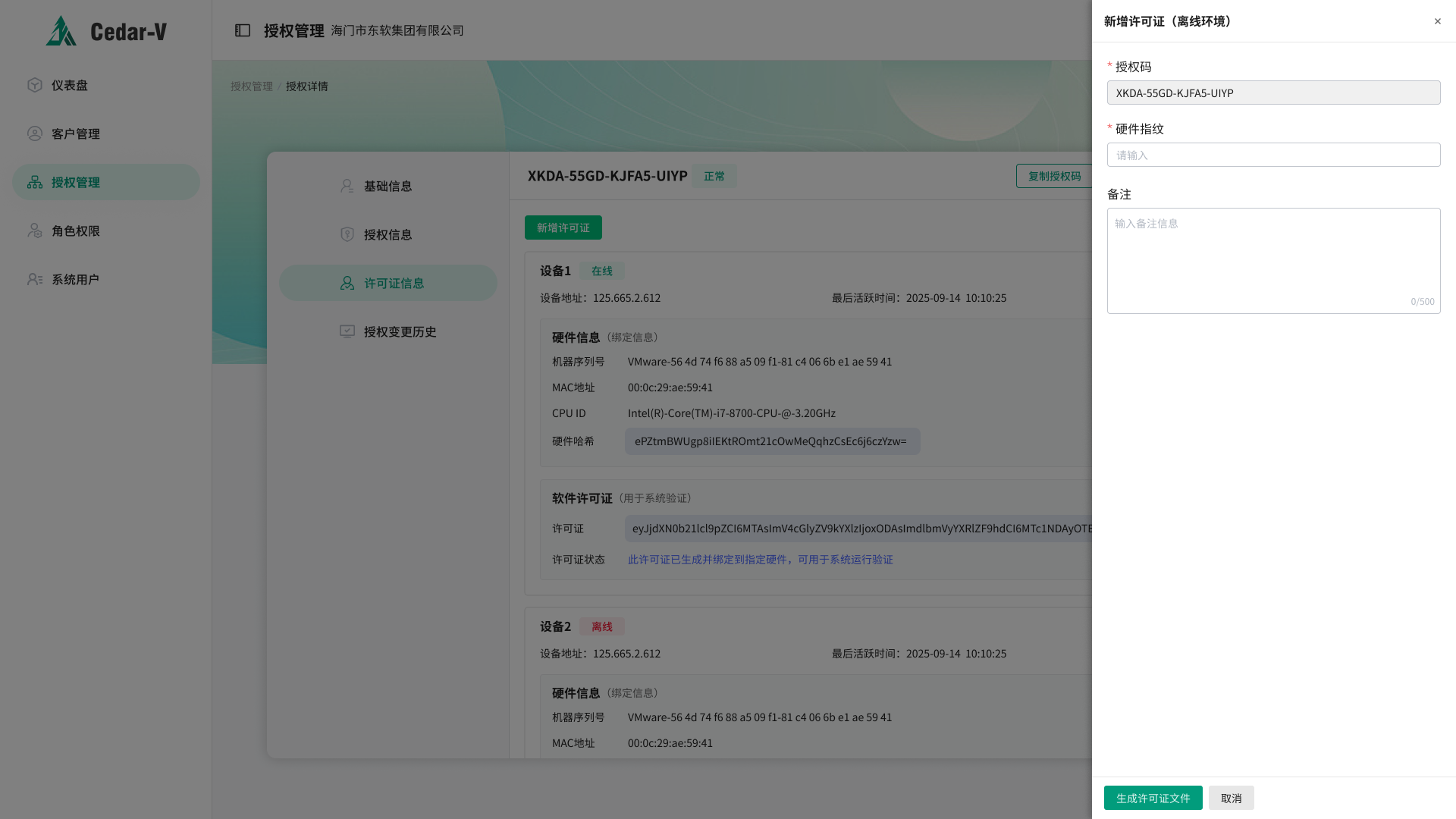Click the 授权码 disabled input field
Image resolution: width=1456 pixels, height=819 pixels.
point(1273,93)
